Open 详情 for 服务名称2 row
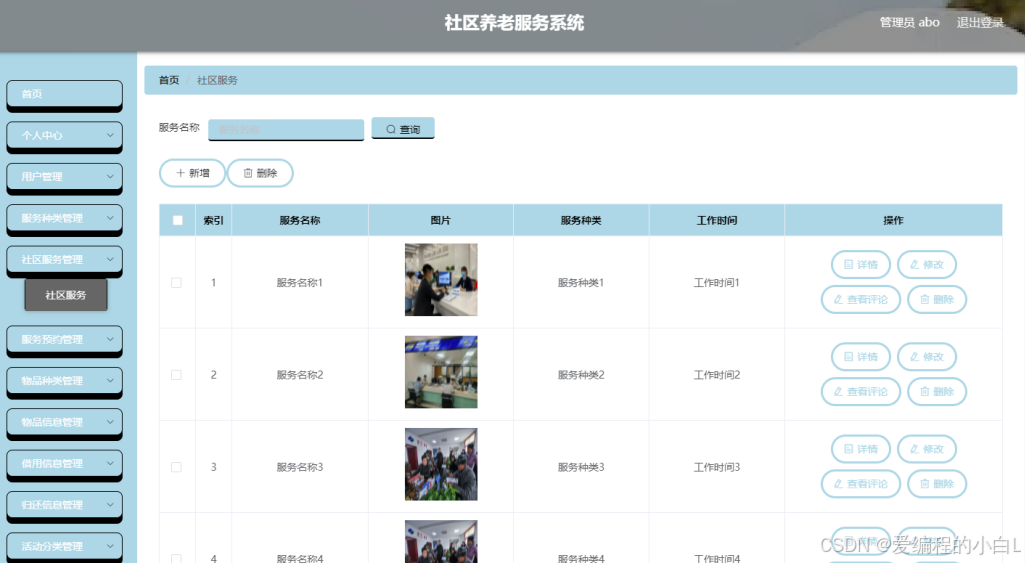 coord(860,357)
